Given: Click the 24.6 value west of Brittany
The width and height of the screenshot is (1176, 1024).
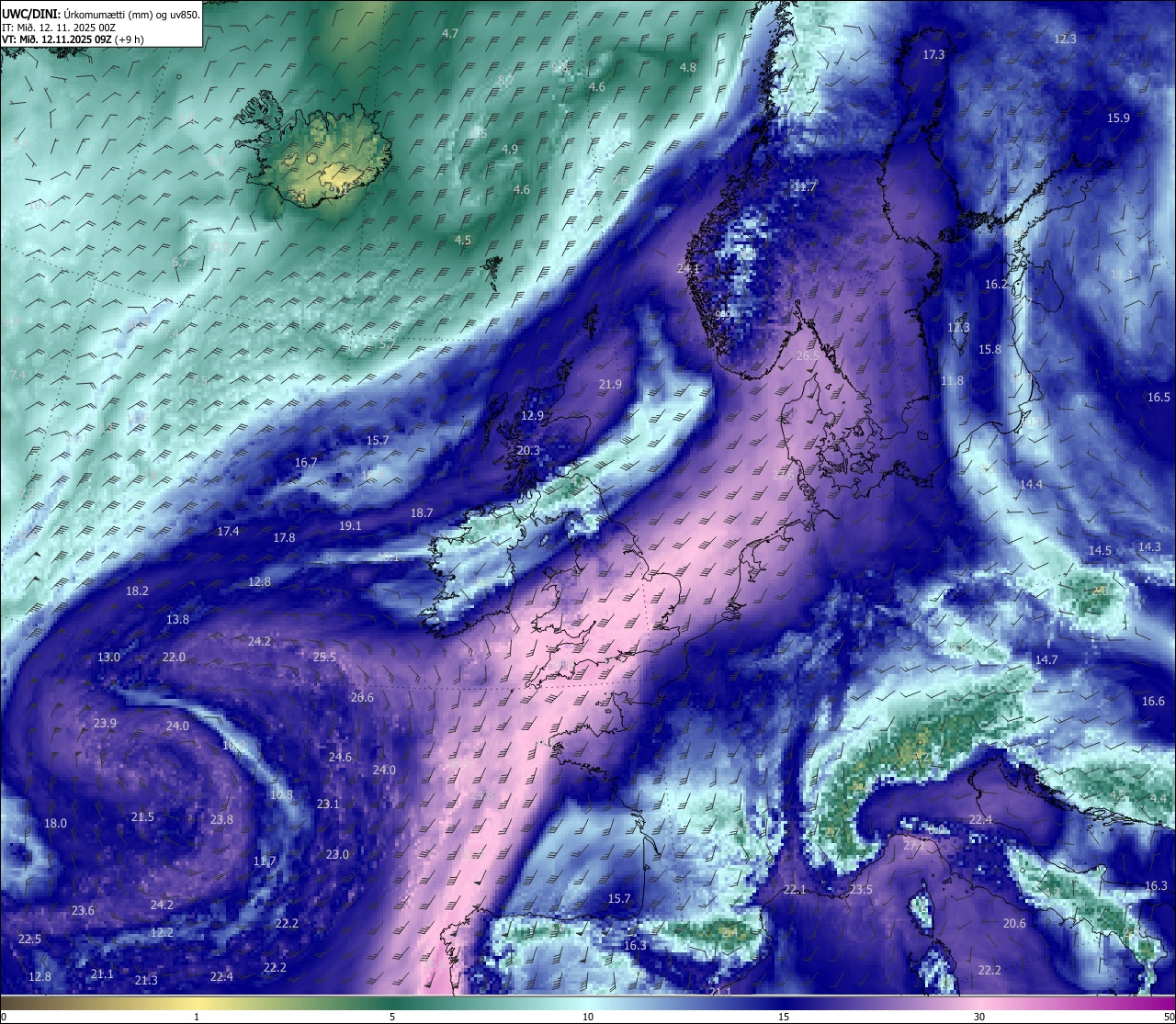Looking at the screenshot, I should 340,758.
